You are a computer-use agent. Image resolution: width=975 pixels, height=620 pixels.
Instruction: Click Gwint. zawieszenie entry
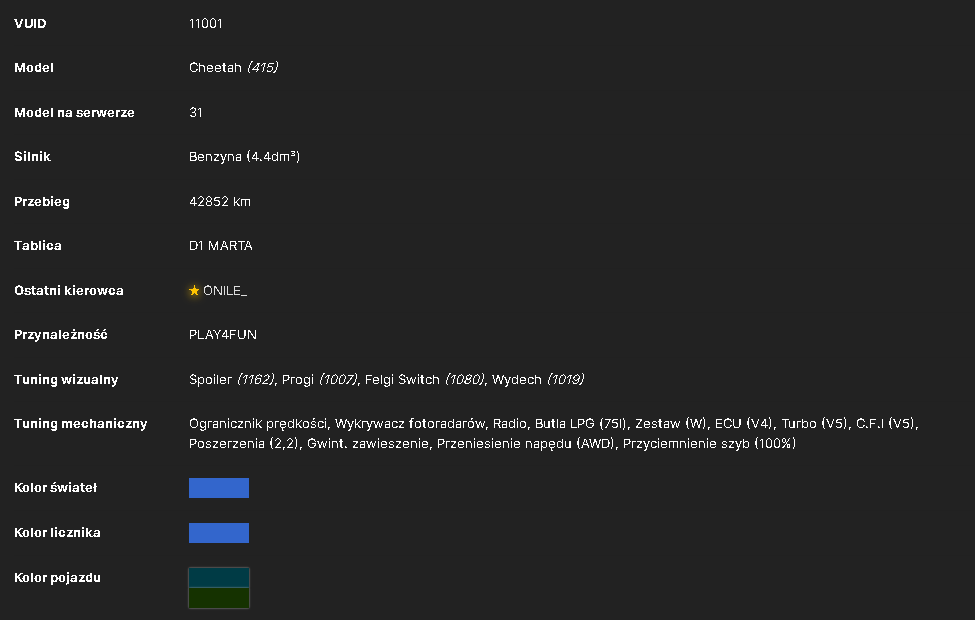(368, 444)
